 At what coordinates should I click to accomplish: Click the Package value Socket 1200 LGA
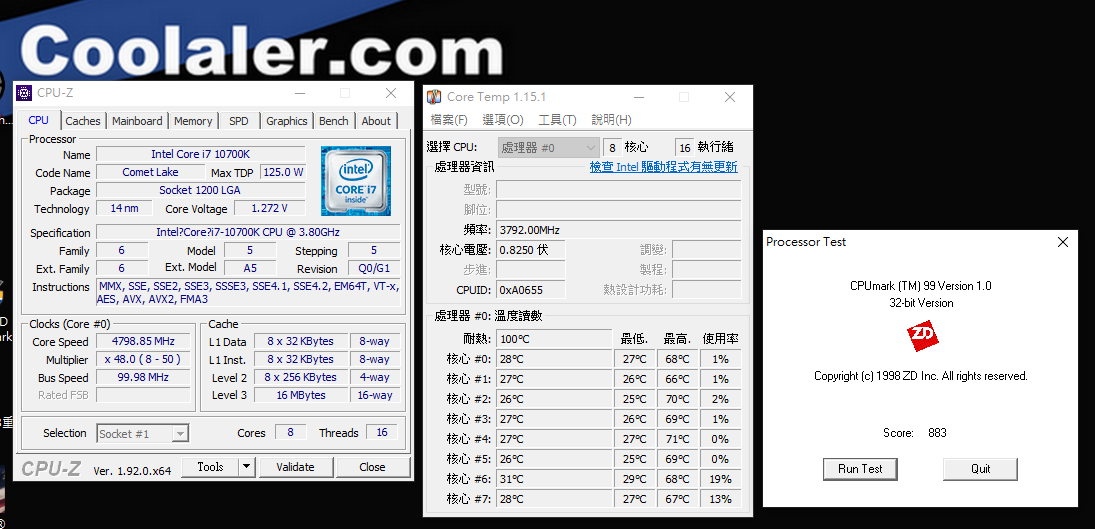coord(200,191)
